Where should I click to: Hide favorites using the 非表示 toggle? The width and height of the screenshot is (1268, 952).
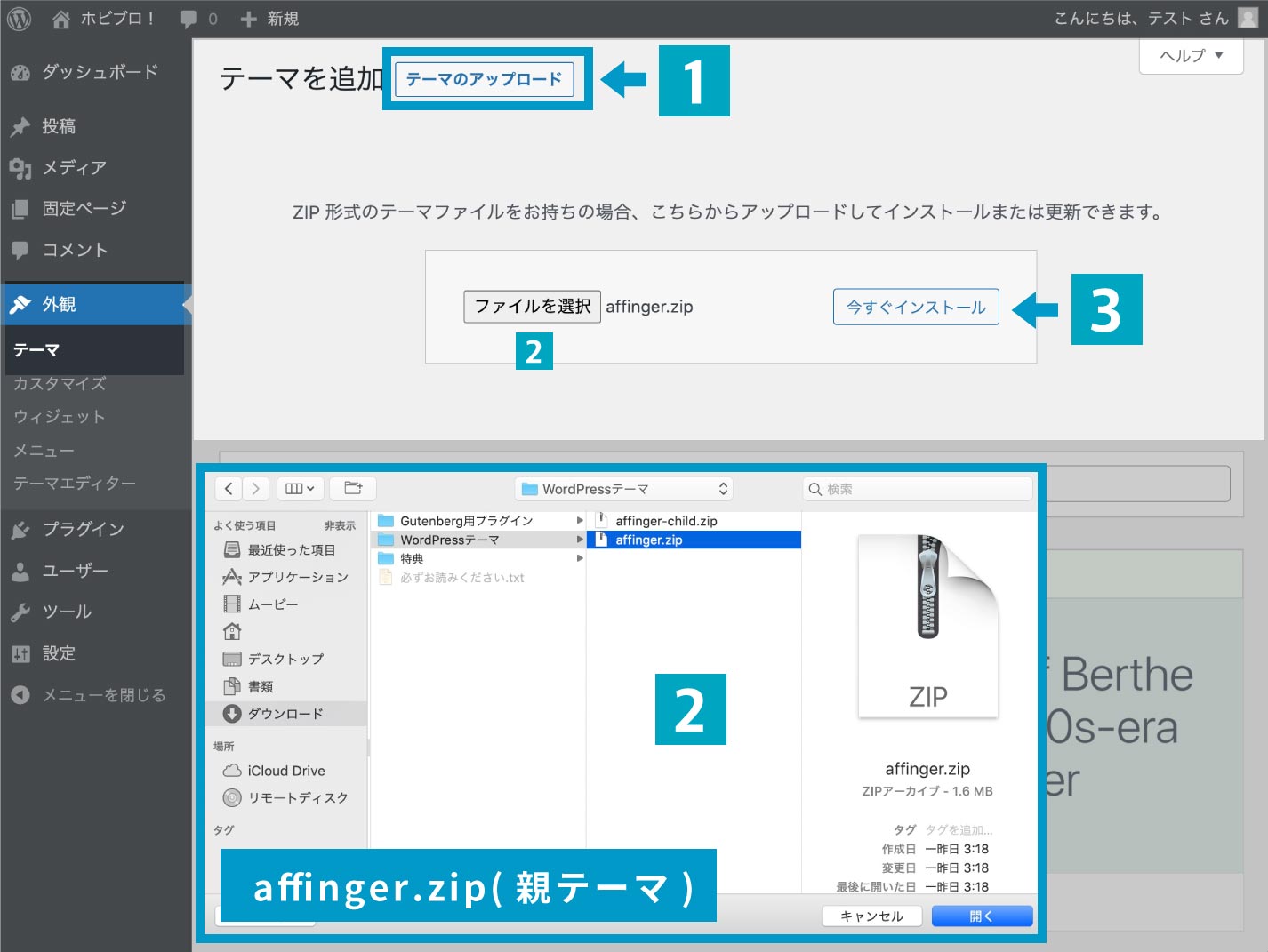coord(339,525)
